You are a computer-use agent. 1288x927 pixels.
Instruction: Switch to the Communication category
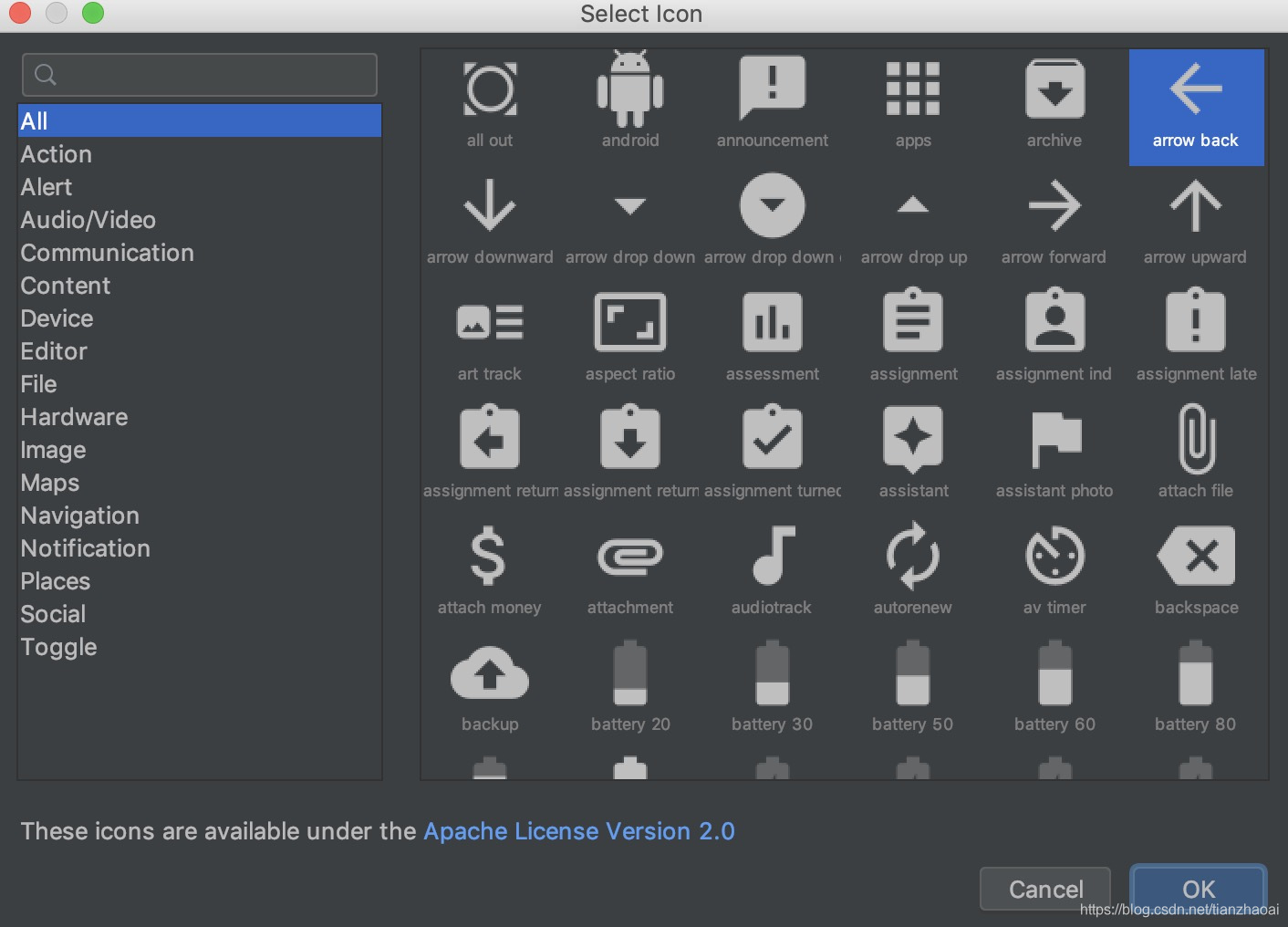click(x=199, y=253)
